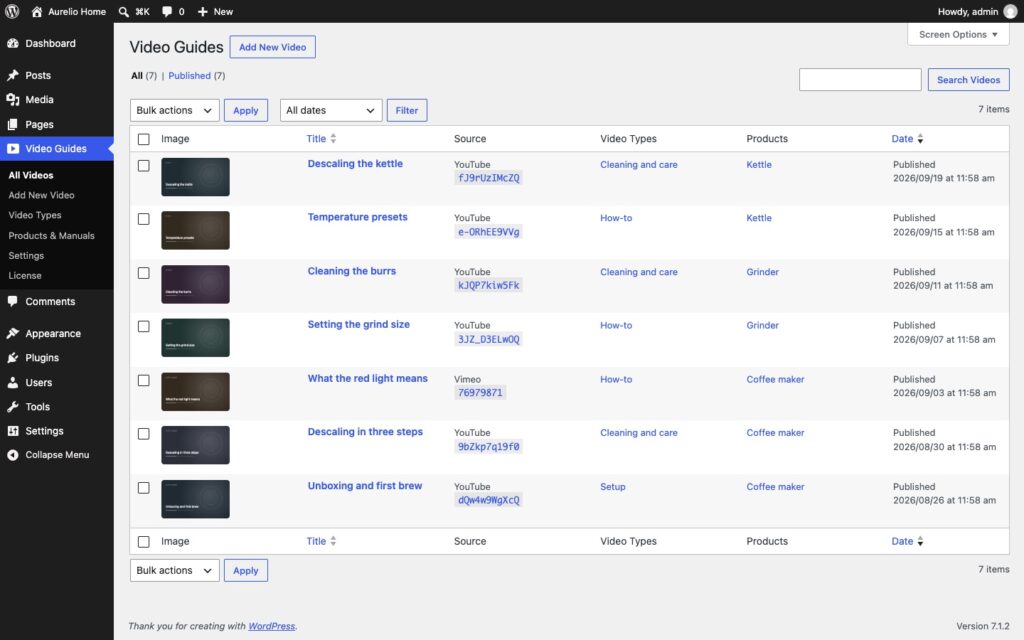Click the Plugins plug icon
The image size is (1024, 640).
click(12, 357)
